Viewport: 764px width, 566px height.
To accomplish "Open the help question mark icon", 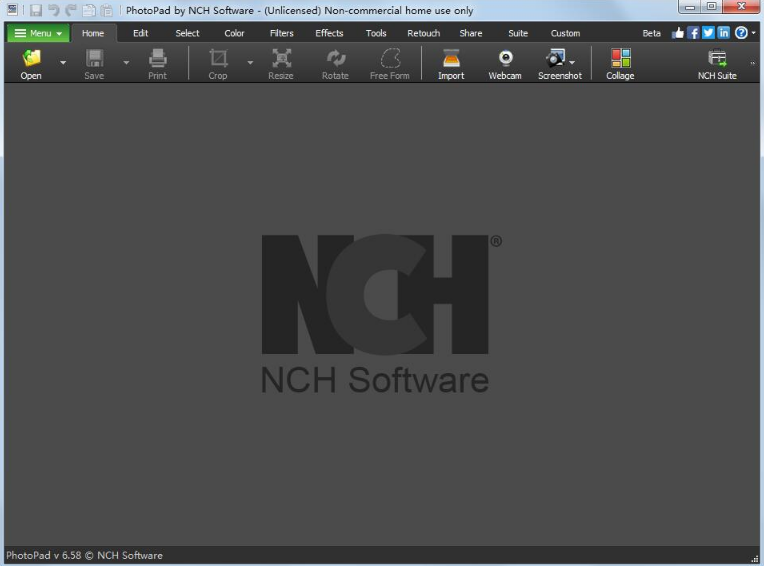I will tap(741, 33).
